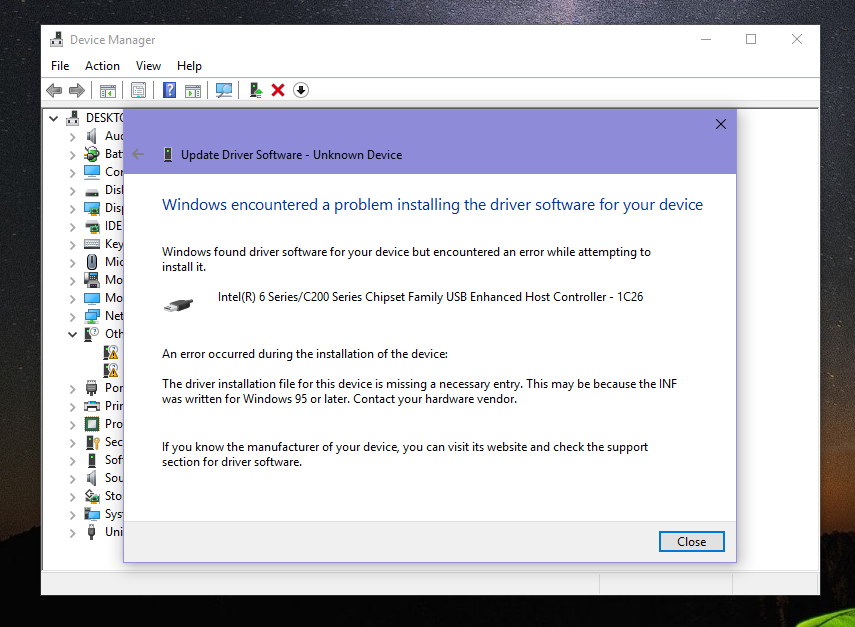Expand the 'Sec' security devices node chevron
The image size is (855, 627).
73,443
